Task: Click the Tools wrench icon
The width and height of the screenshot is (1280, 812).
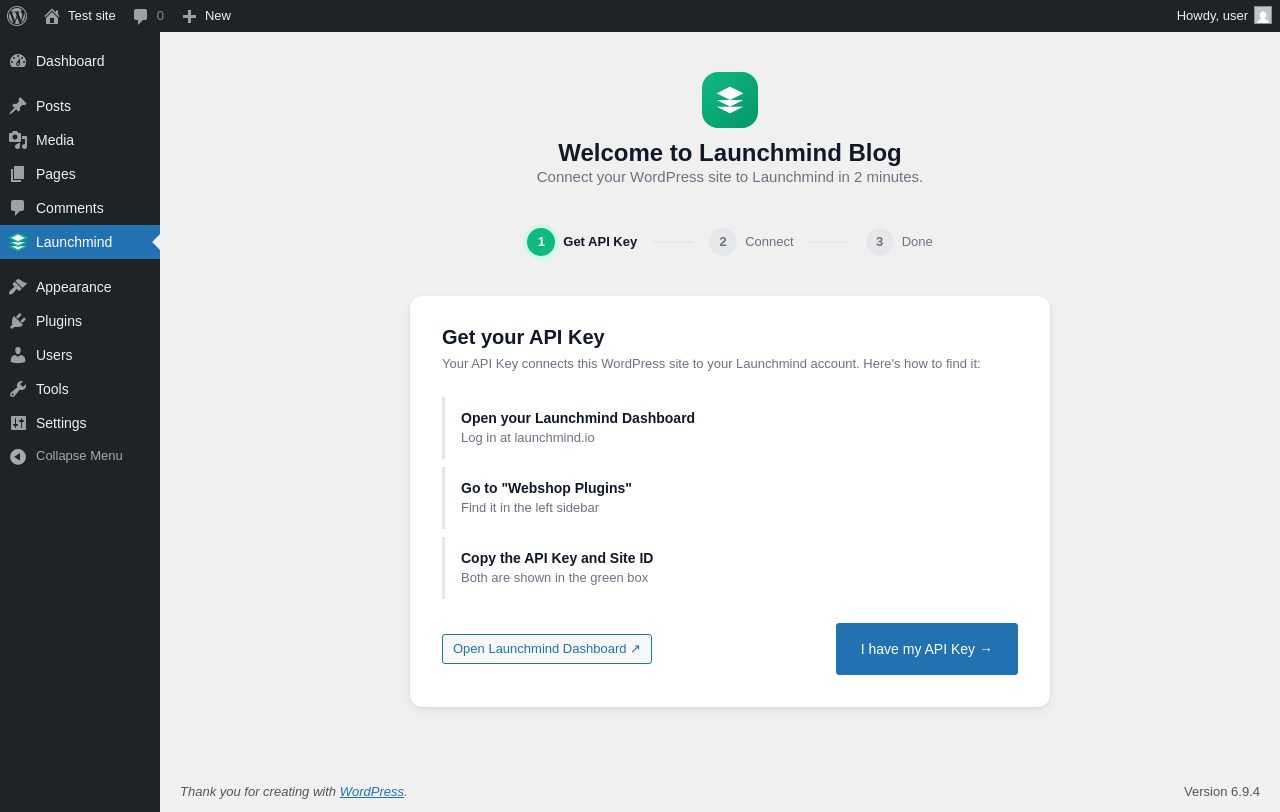Action: tap(18, 389)
